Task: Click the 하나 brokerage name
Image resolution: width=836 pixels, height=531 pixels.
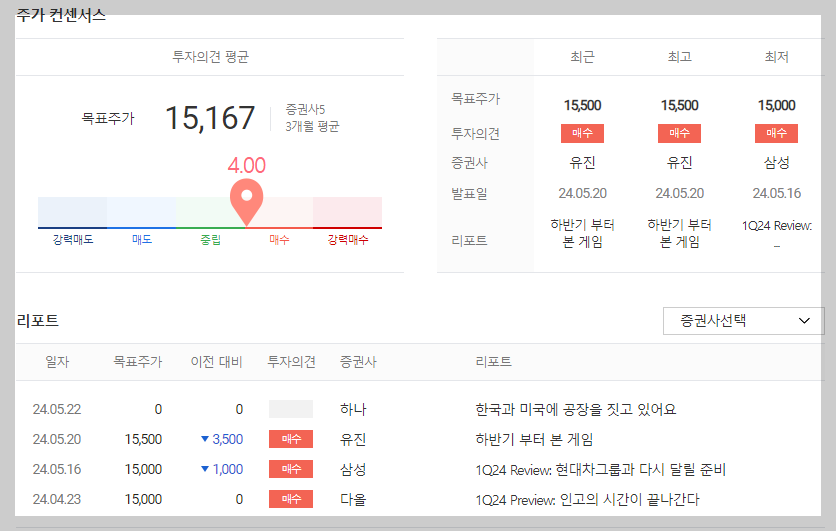Action: tap(353, 409)
